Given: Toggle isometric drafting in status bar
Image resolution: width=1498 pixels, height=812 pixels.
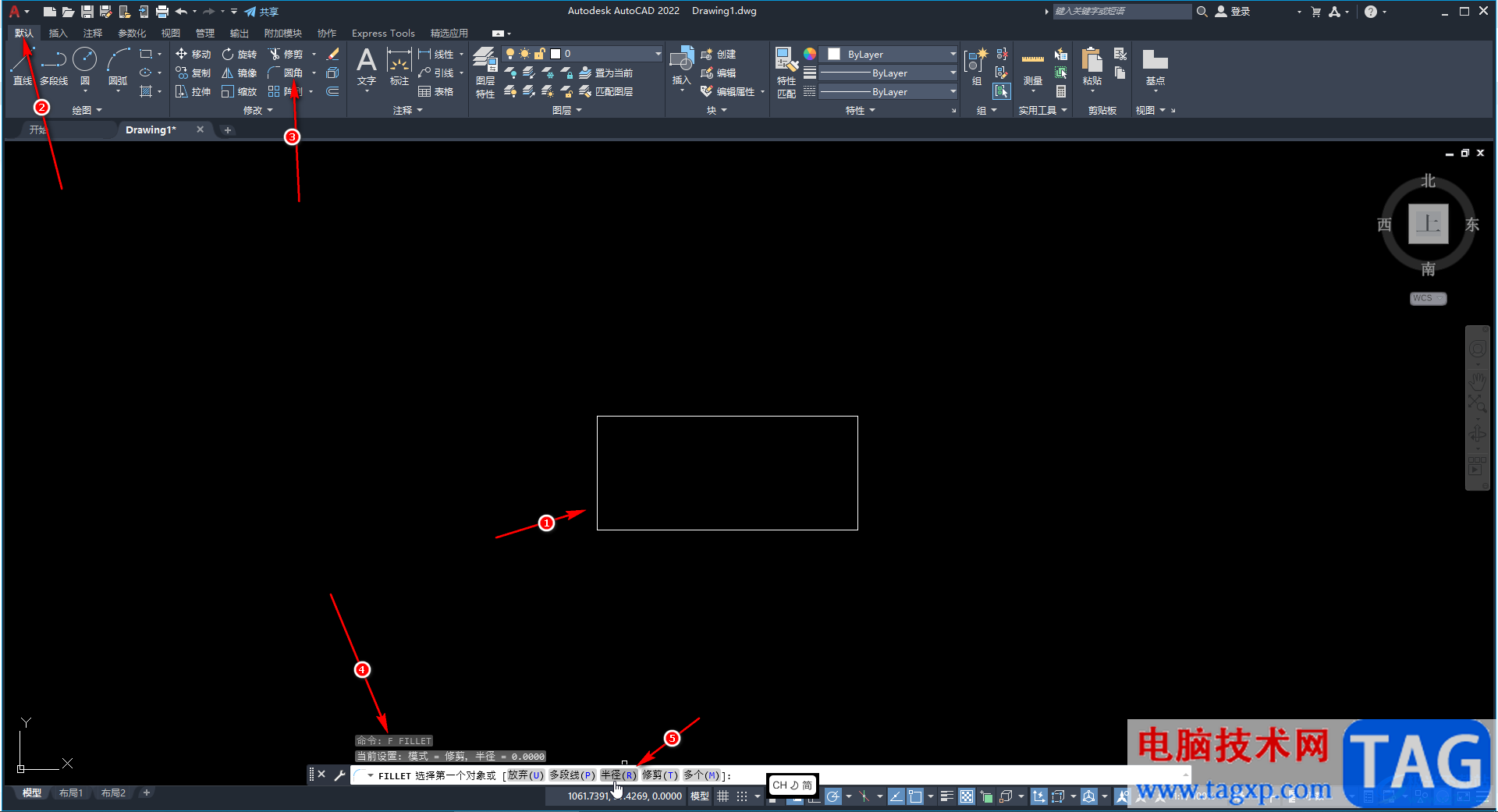Looking at the screenshot, I should tap(864, 796).
